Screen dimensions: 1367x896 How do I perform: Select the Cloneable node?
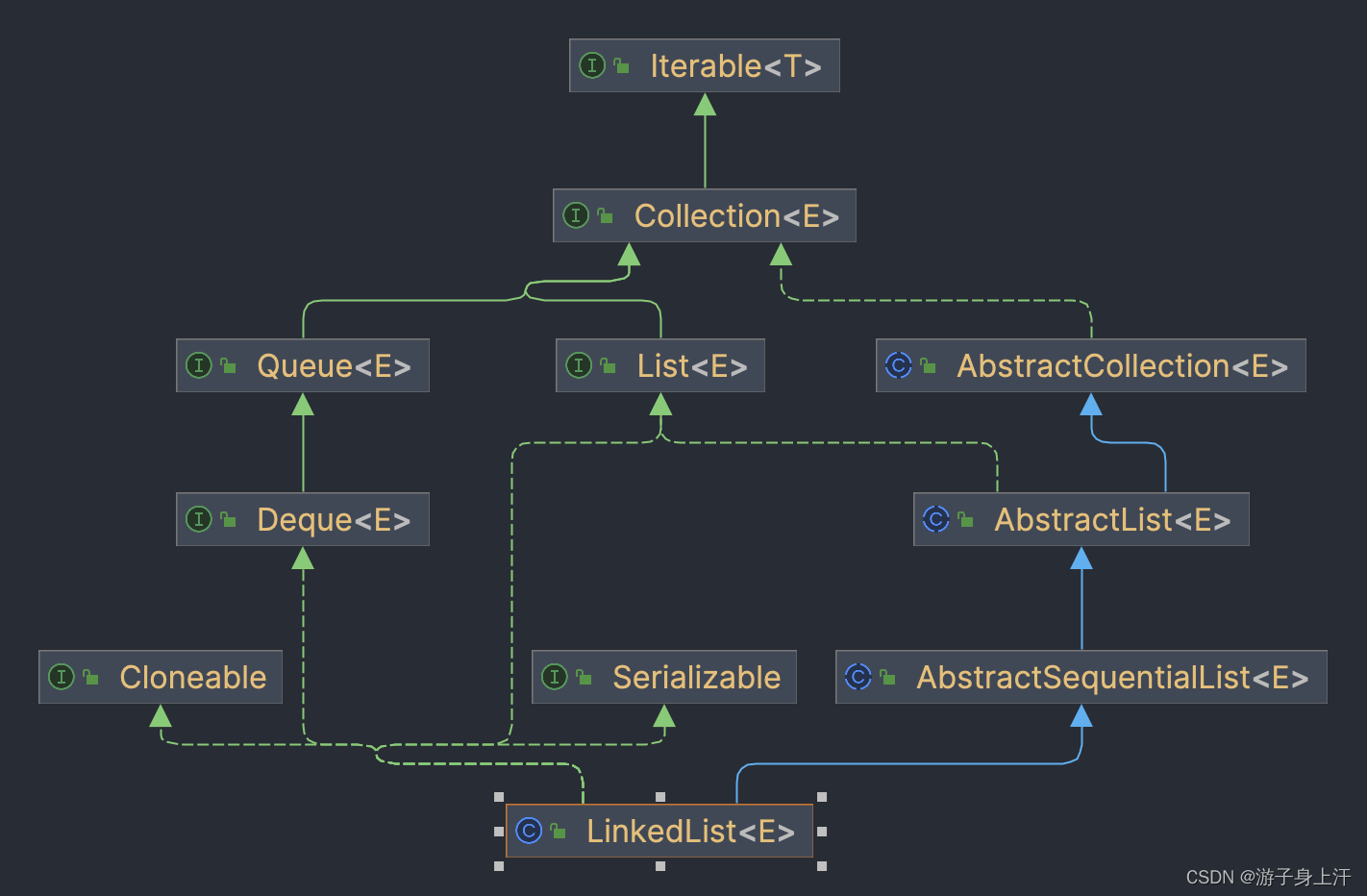coord(161,677)
